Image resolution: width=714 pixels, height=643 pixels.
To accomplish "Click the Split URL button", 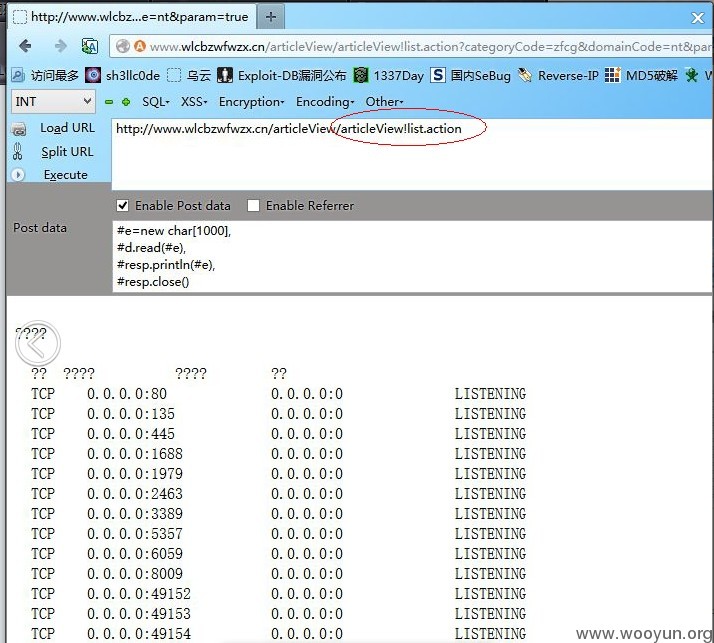I will [67, 152].
